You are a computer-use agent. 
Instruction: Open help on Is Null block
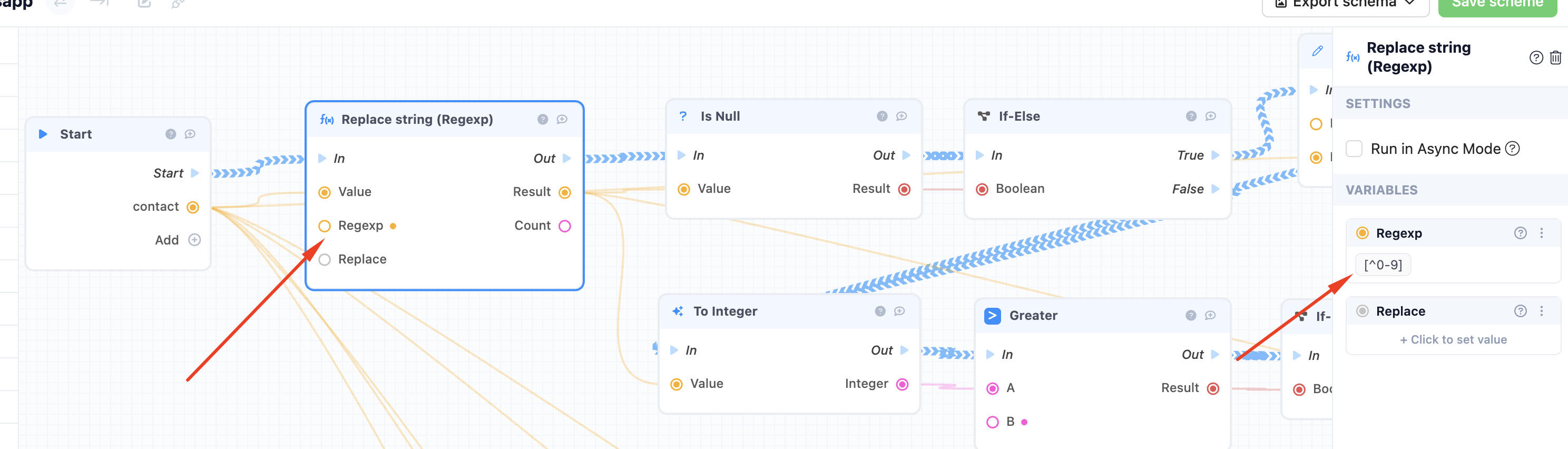point(882,116)
